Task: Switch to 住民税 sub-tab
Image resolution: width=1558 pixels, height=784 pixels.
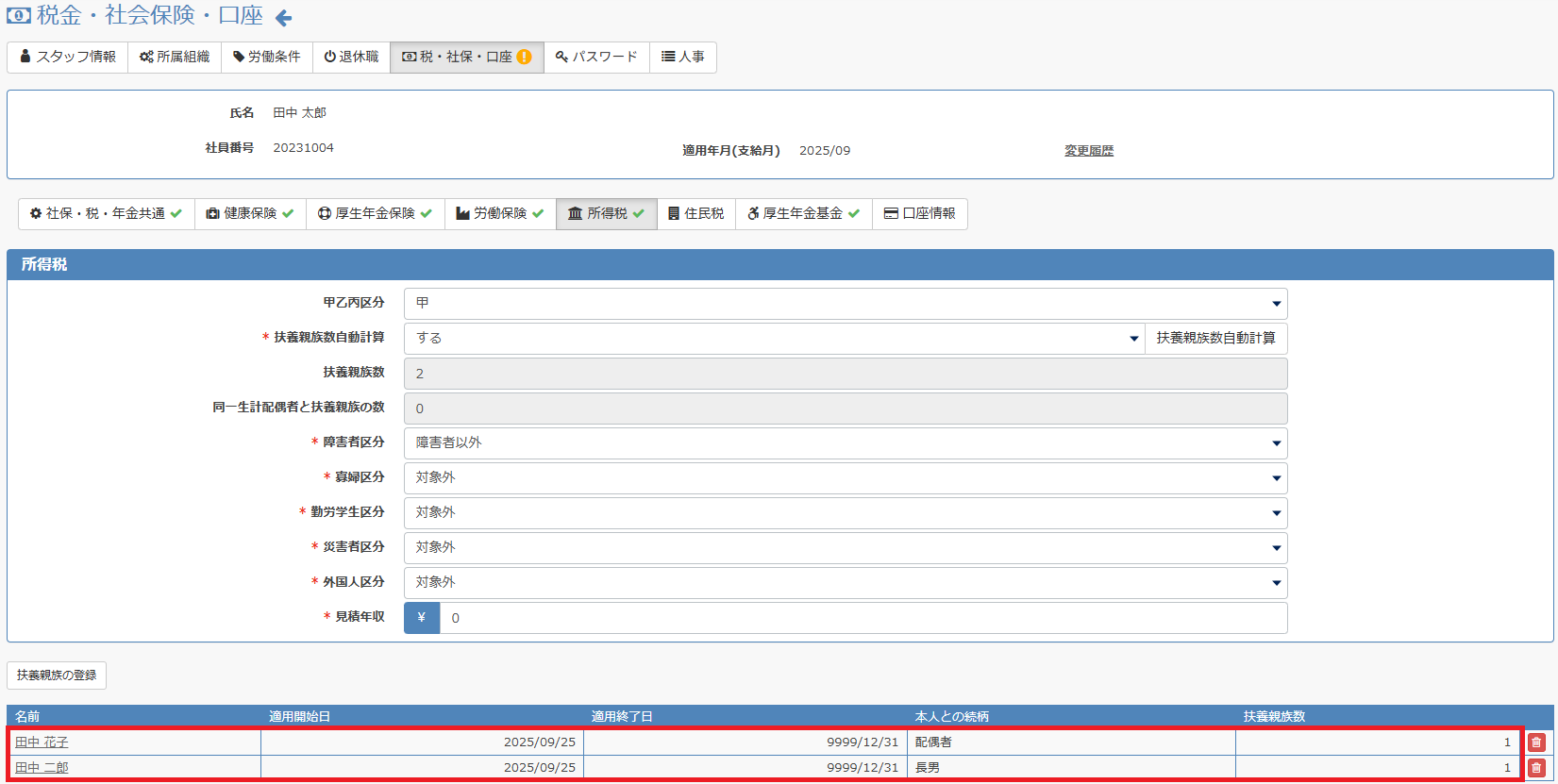Action: (695, 214)
